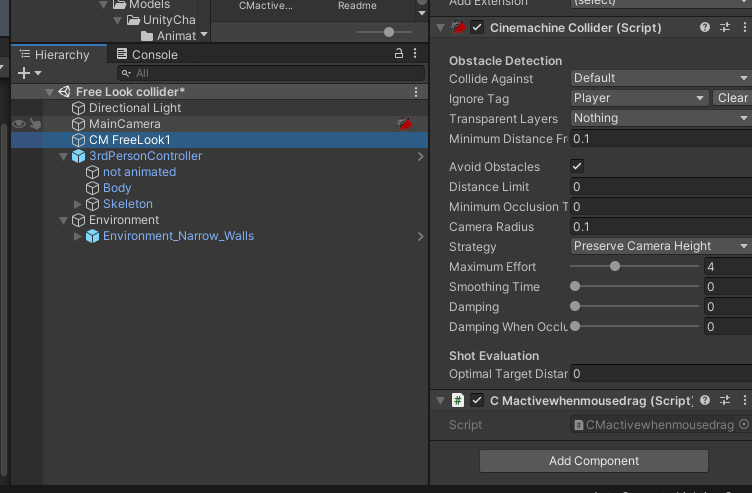
Task: Click the Optimal Target Distance field
Action: click(661, 374)
